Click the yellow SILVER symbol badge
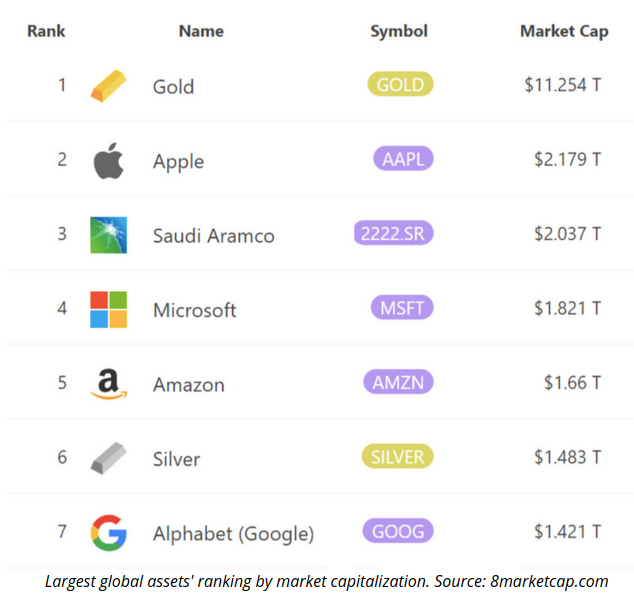This screenshot has width=634, height=607. [397, 456]
